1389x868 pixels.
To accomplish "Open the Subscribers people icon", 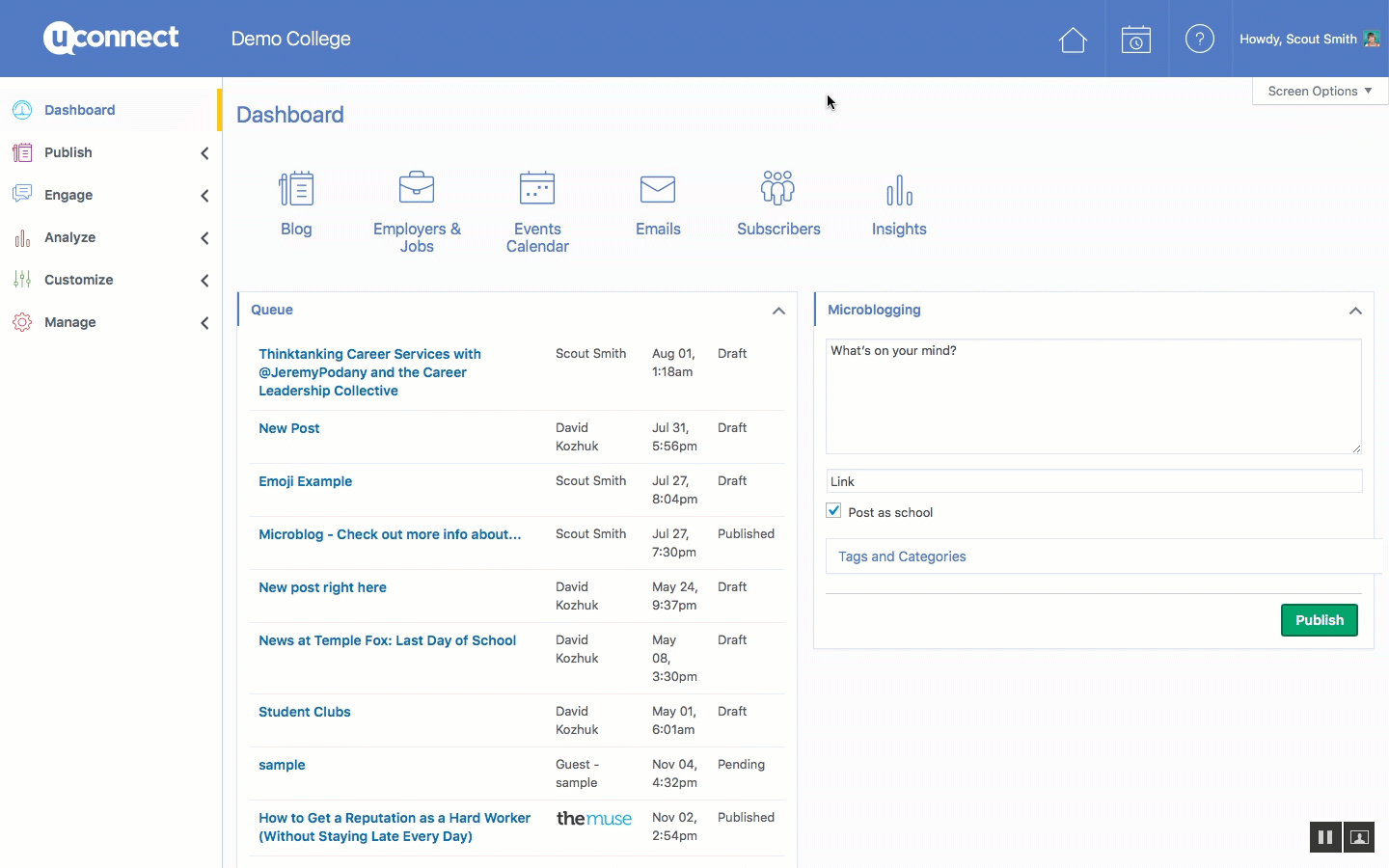I will coord(778,188).
